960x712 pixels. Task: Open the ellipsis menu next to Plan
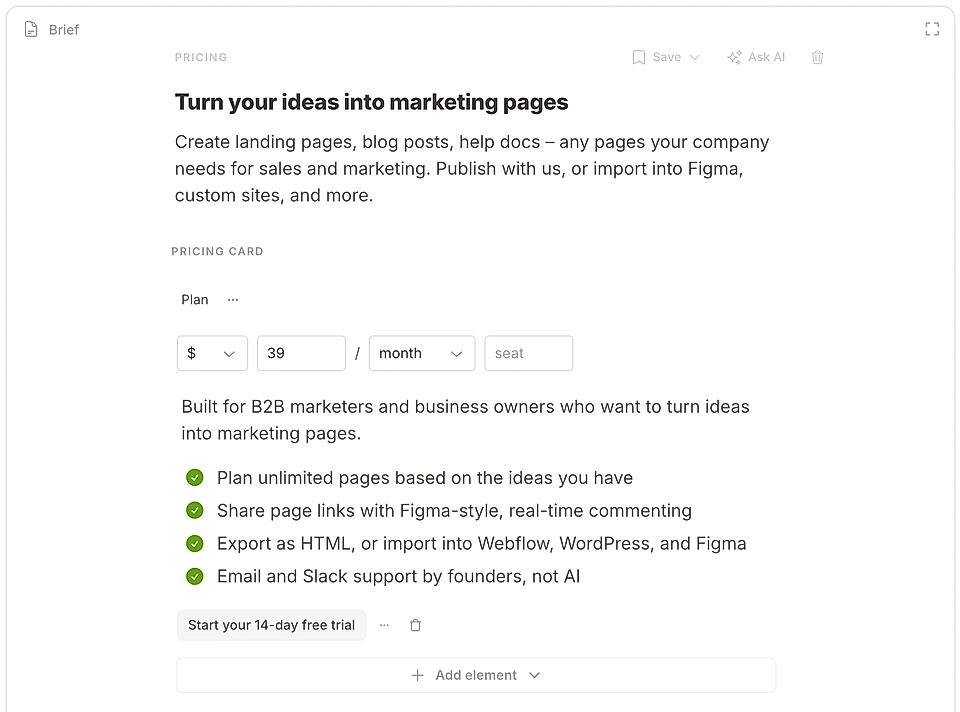pos(232,299)
